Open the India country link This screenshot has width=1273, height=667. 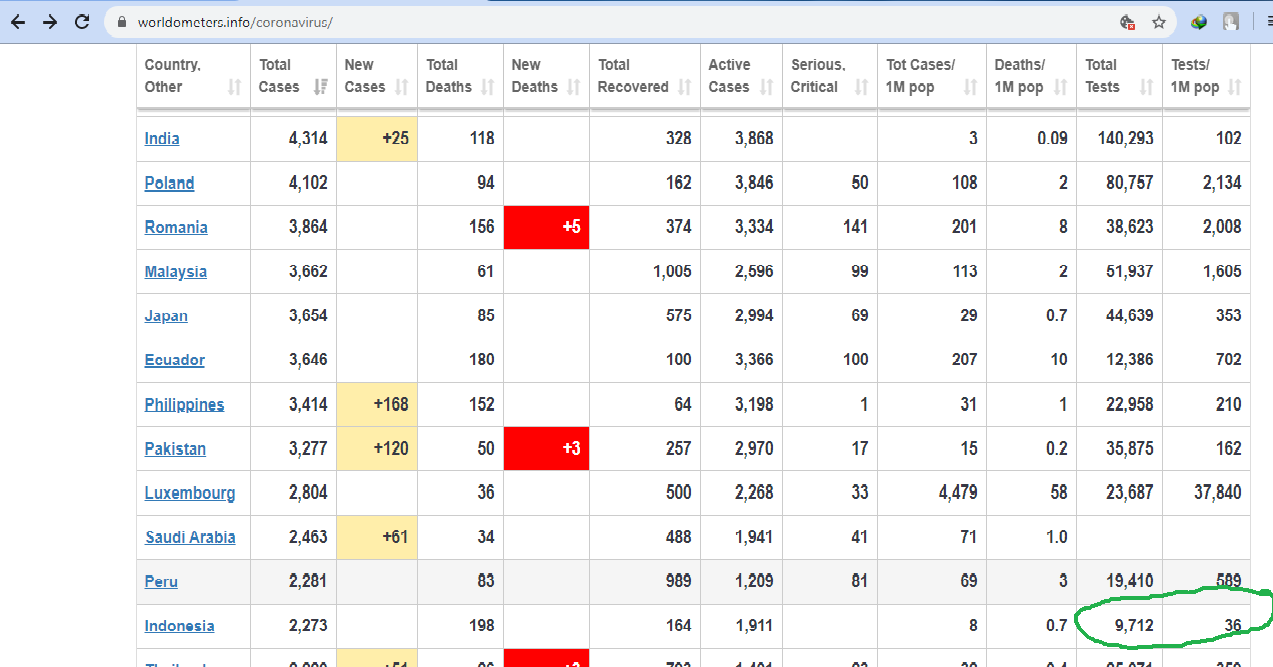[x=162, y=139]
